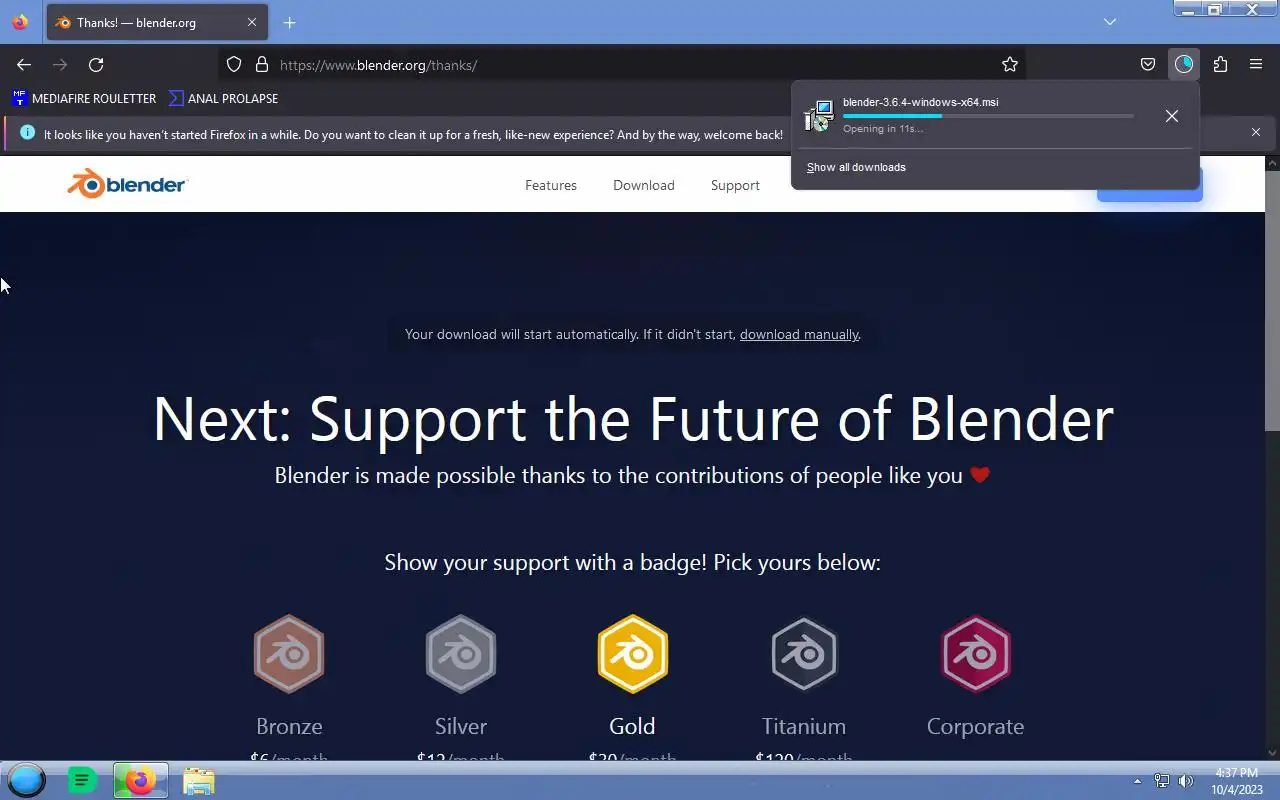Open the green app taskbar icon

[82, 780]
